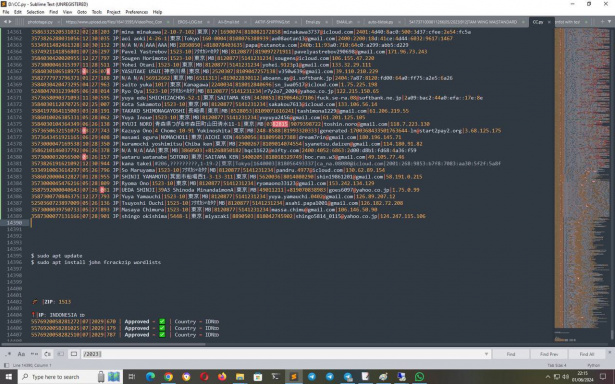The height and width of the screenshot is (384, 615).
Task: Click the side bar toggle icon in status bar
Action: [6, 365]
